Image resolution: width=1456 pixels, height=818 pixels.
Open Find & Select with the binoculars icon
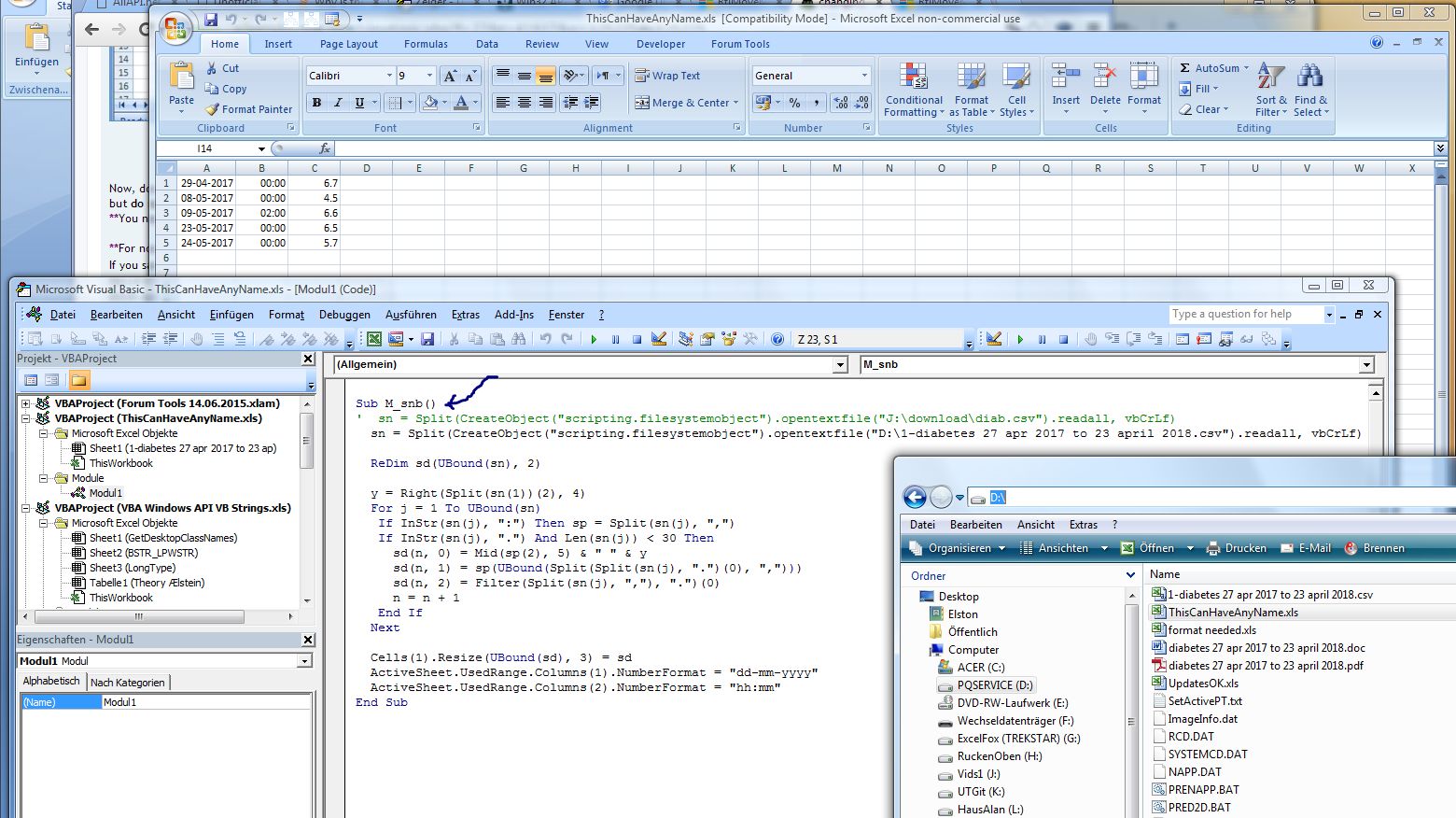(1310, 91)
